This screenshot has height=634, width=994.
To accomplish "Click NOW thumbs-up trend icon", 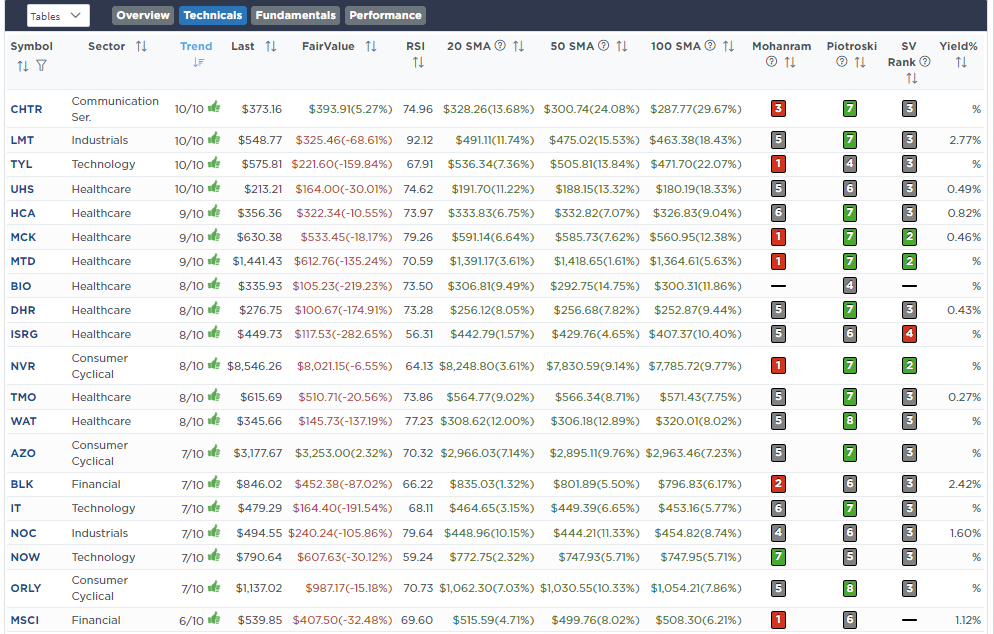I will (x=214, y=555).
